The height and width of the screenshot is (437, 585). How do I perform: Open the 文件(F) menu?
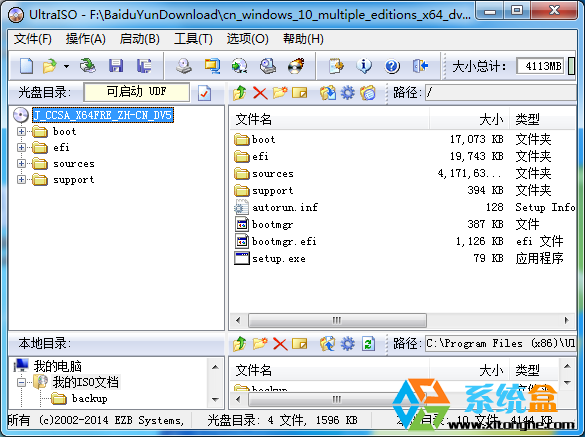[x=33, y=39]
